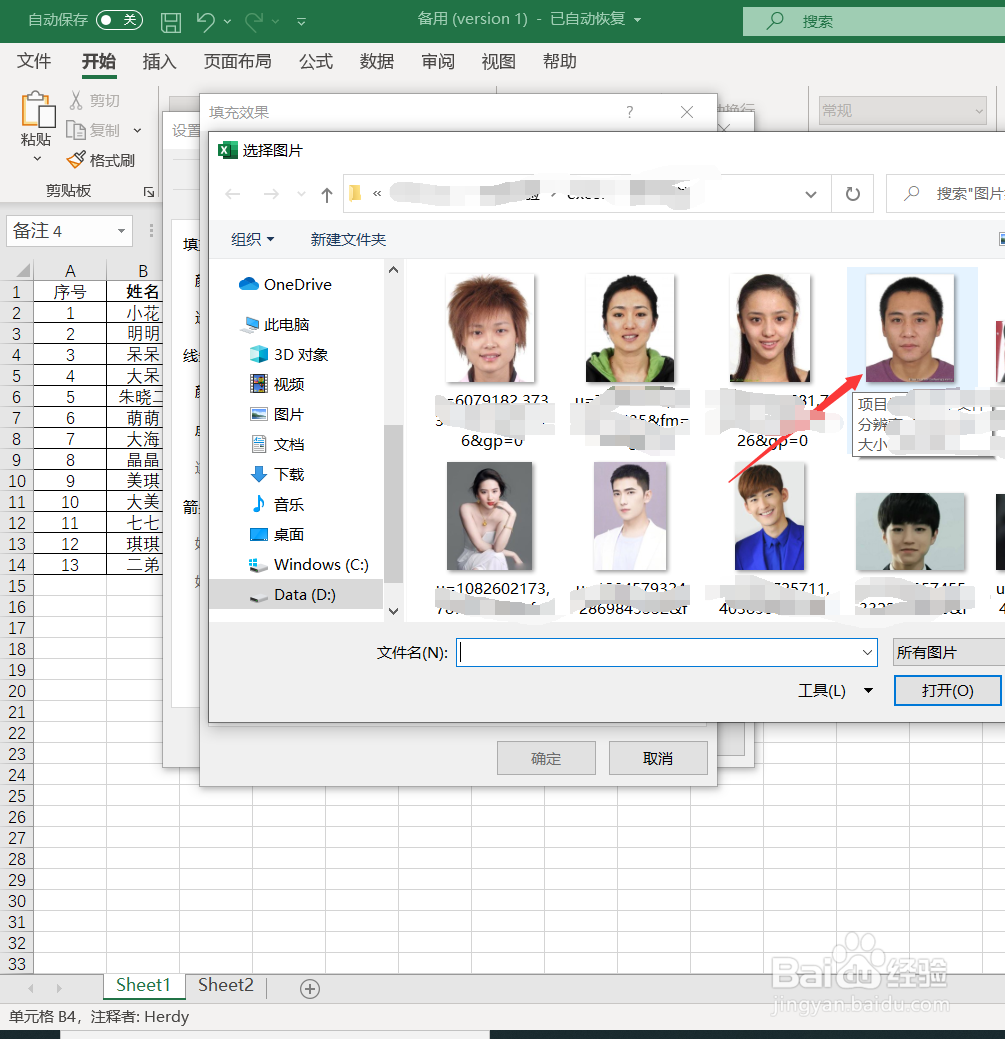Toggle the AutoSave switch
1005x1039 pixels.
click(120, 20)
